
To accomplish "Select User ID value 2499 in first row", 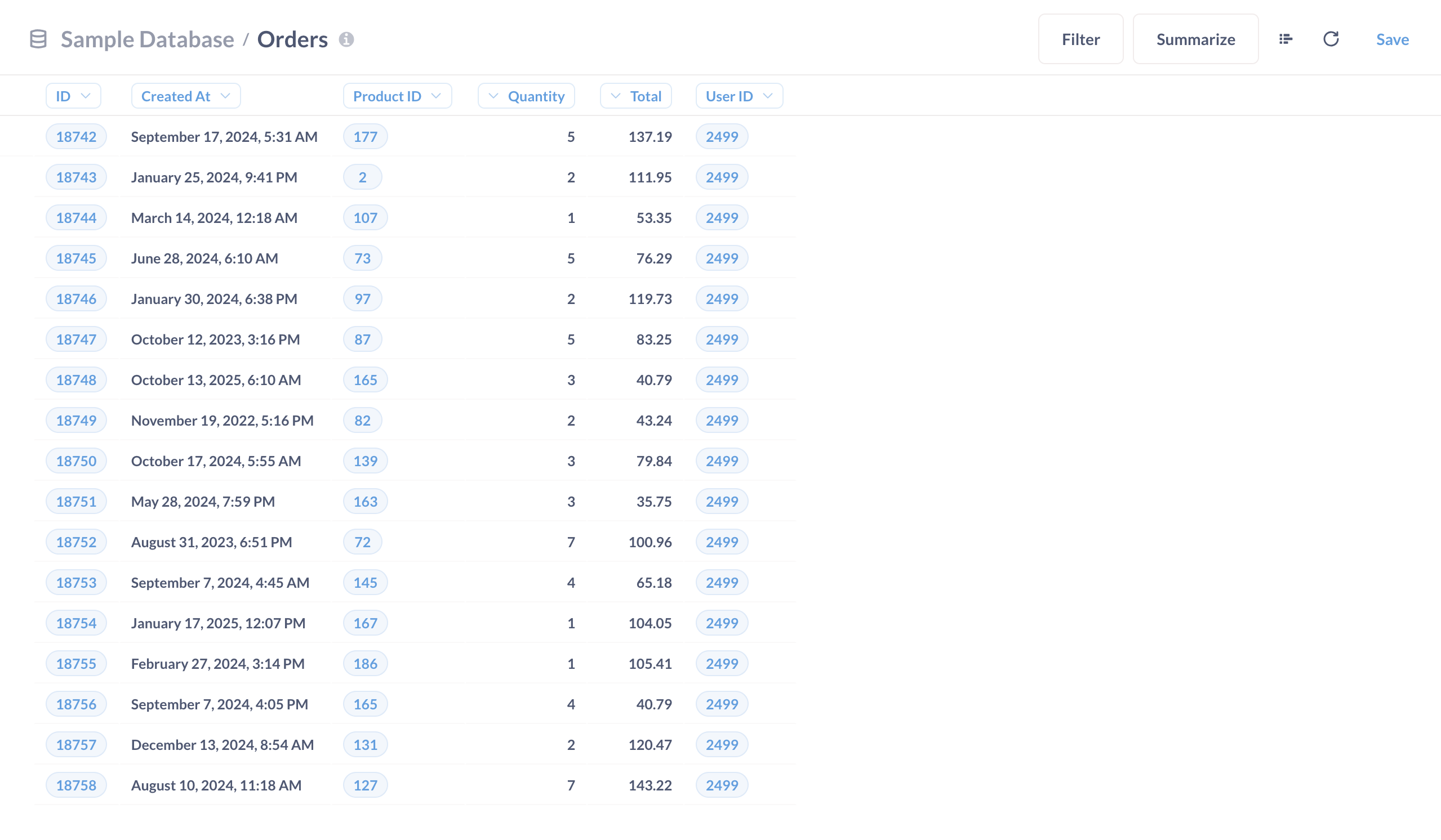I will [x=722, y=136].
